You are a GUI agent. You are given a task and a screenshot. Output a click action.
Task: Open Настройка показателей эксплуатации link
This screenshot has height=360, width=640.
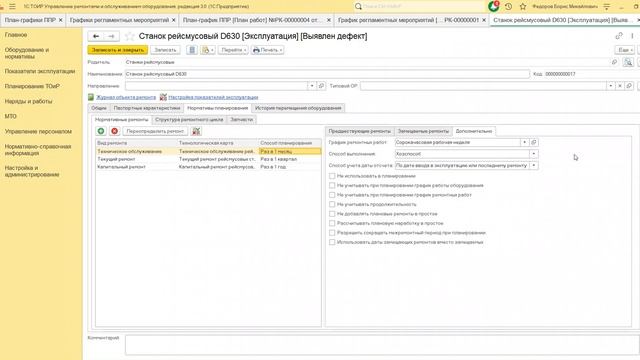click(213, 97)
